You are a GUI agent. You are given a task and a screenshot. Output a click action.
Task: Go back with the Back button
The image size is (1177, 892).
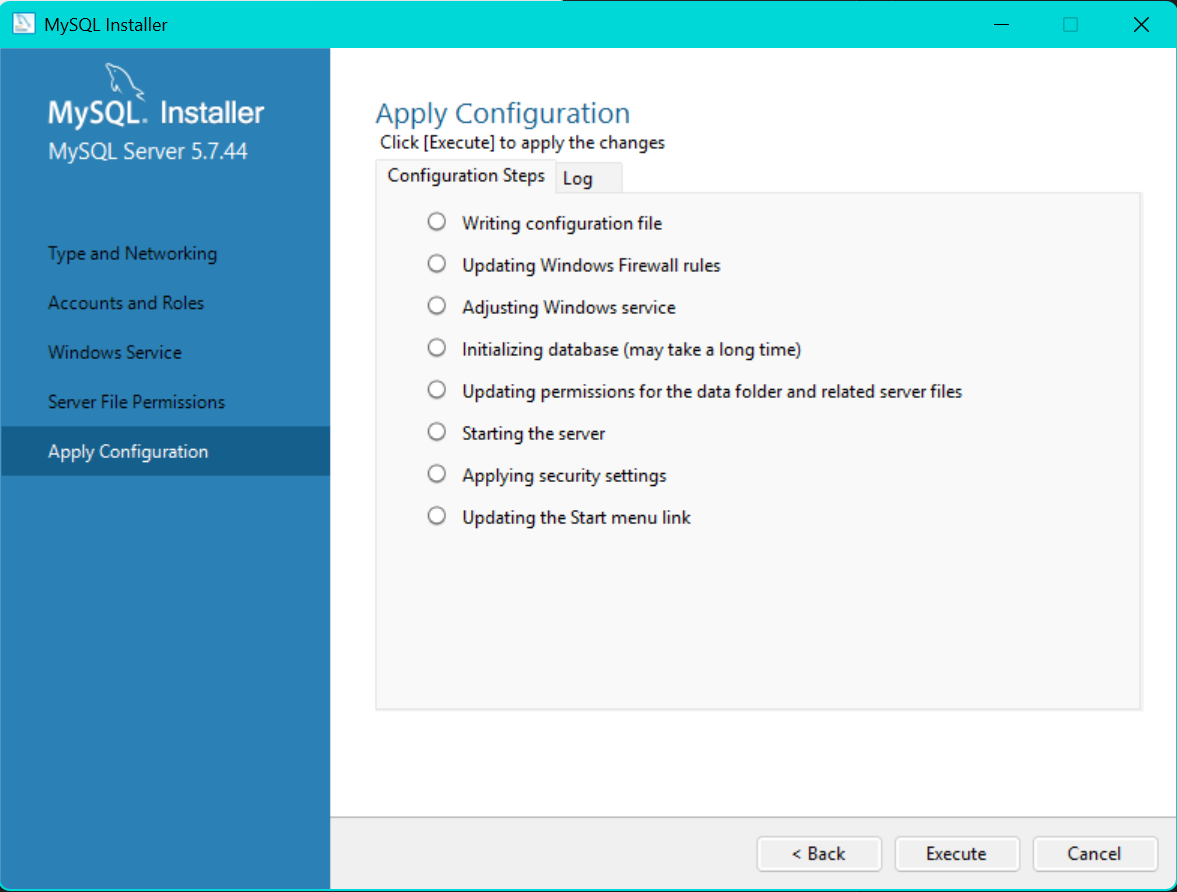[818, 854]
